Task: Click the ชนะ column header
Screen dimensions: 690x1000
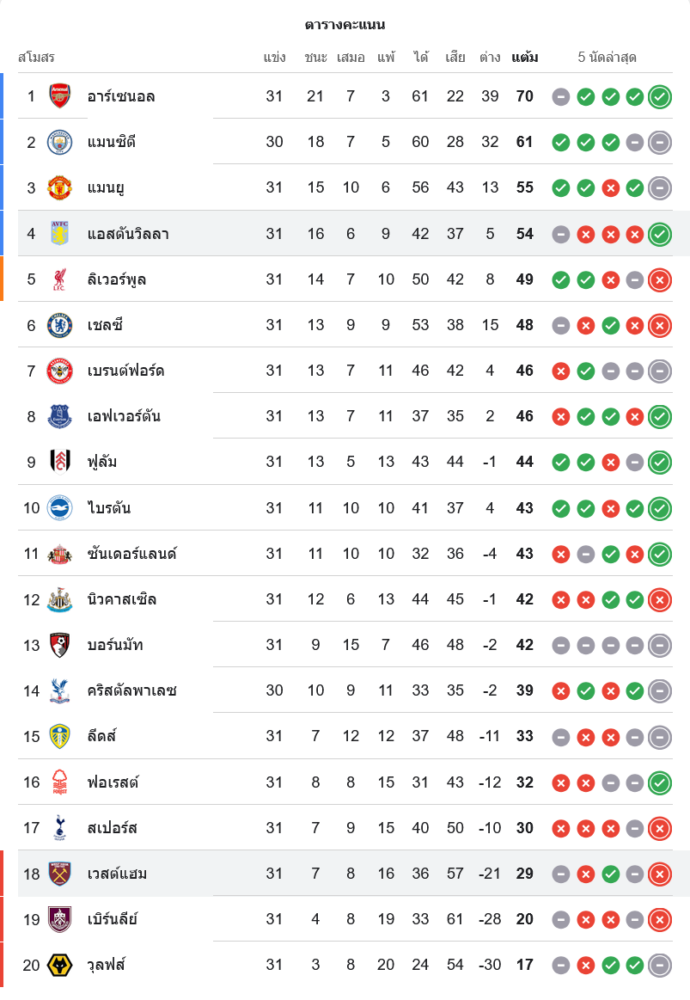Action: pos(316,57)
